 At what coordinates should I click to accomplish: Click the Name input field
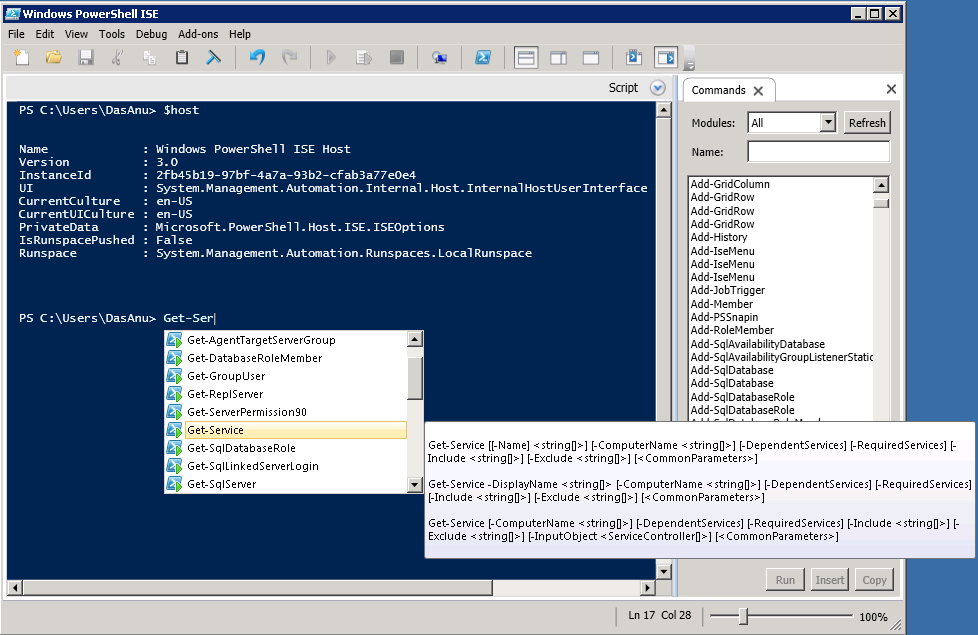coord(818,152)
